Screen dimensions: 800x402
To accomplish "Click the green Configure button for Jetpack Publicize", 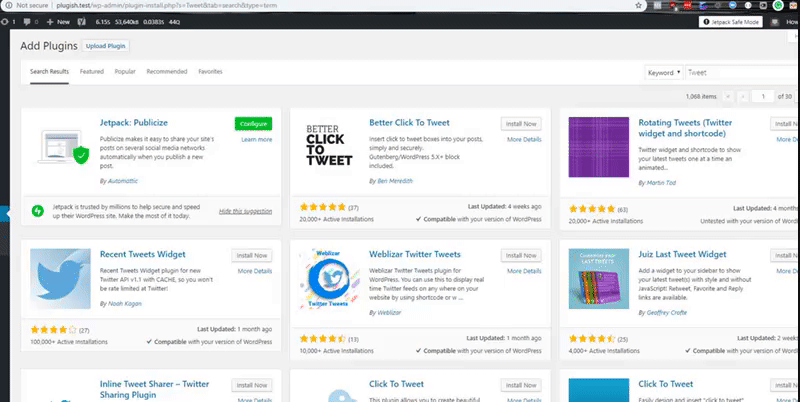I will coord(254,124).
